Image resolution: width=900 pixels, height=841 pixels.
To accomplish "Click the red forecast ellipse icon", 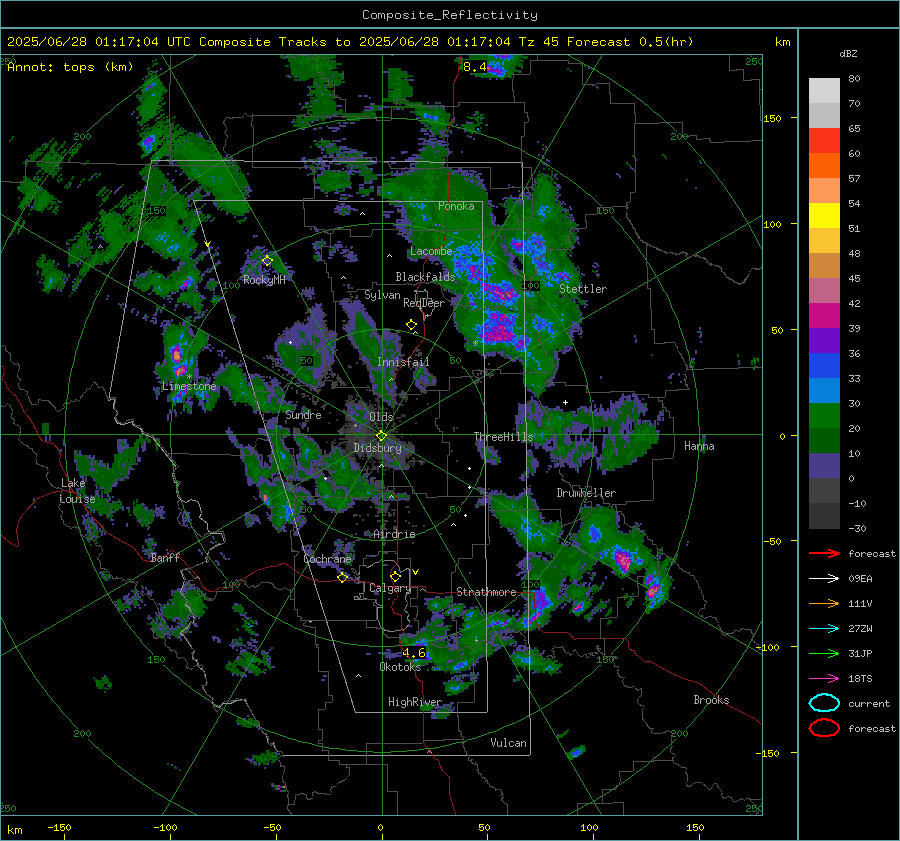I will tap(824, 728).
